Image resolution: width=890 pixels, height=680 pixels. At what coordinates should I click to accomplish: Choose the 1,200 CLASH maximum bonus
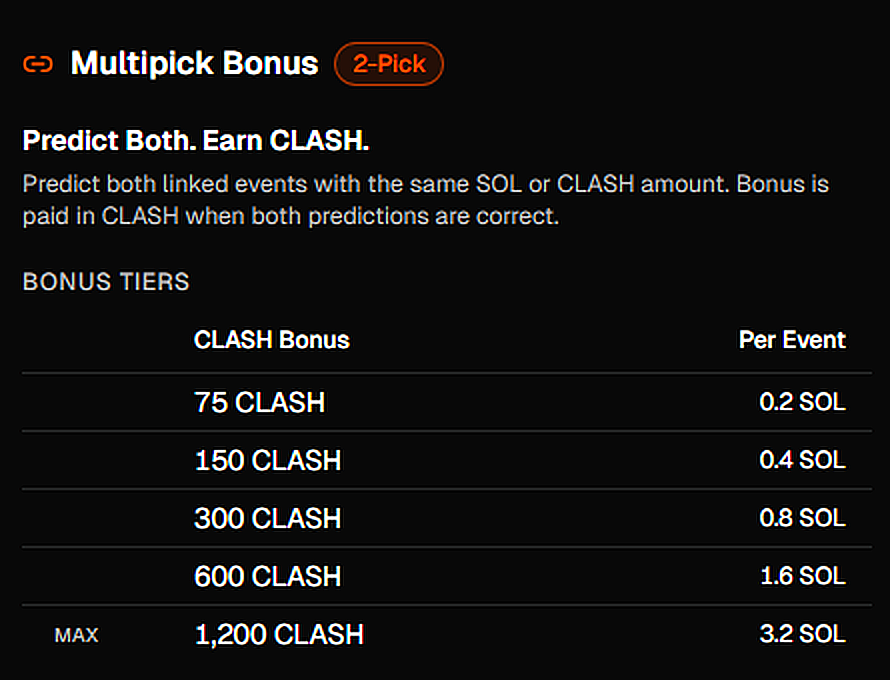pos(279,634)
